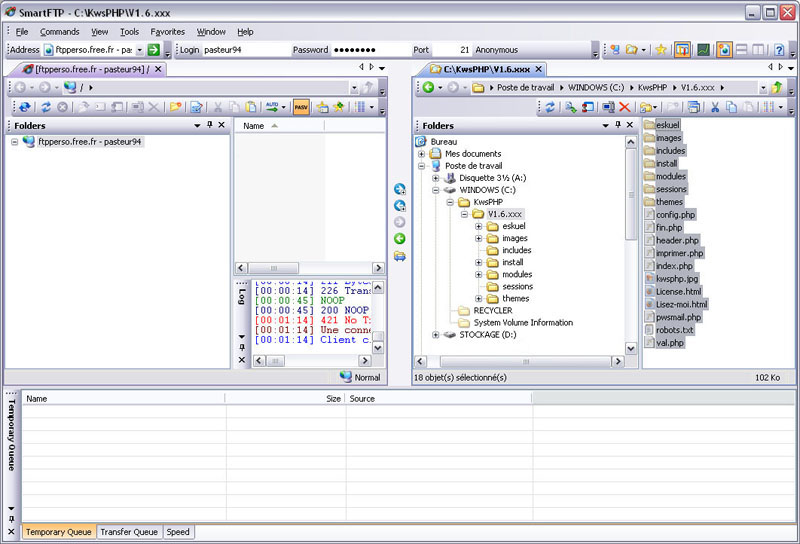Screen dimensions: 800x544
Task: Click the new remote browser icon in main toolbar
Action: (615, 50)
